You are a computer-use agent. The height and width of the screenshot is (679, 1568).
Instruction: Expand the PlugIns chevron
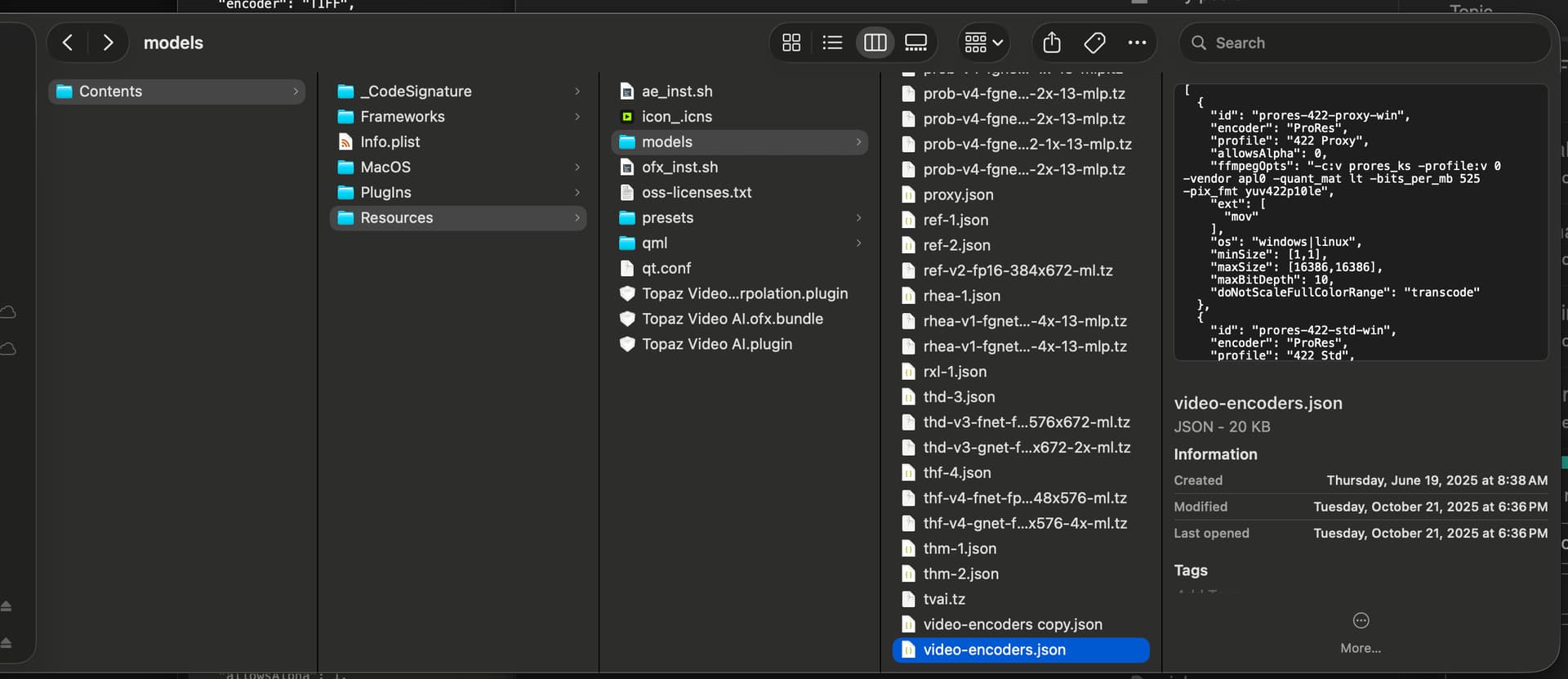577,193
